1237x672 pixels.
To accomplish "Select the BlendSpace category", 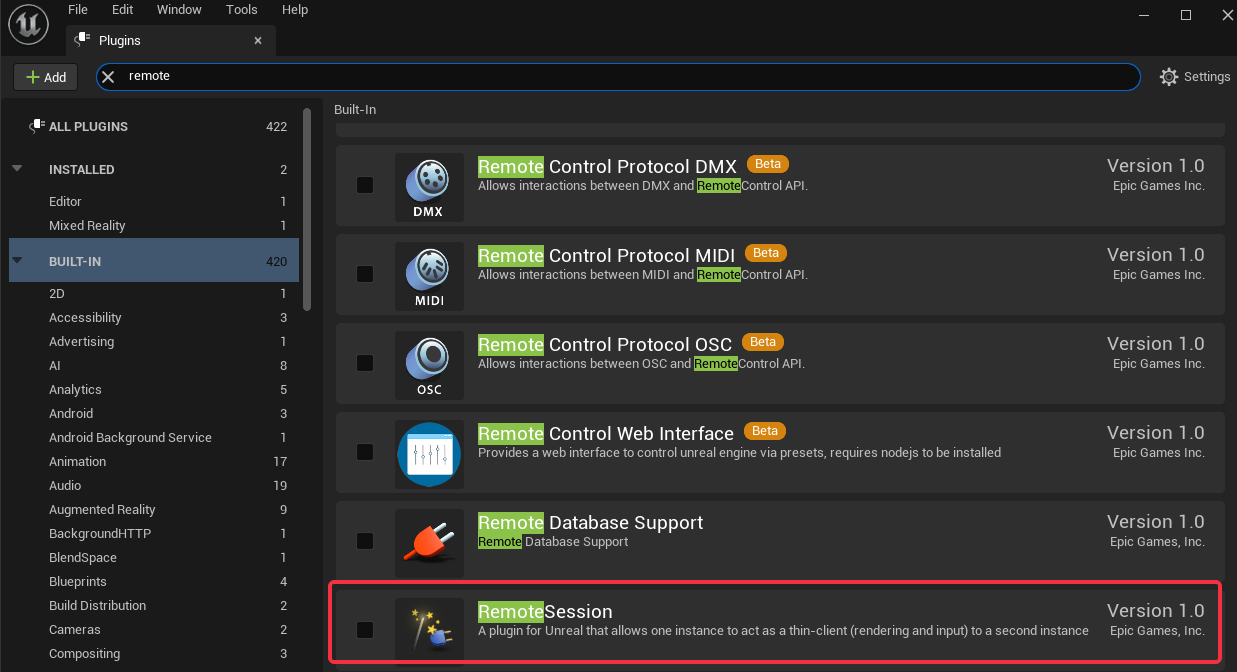I will click(154, 557).
